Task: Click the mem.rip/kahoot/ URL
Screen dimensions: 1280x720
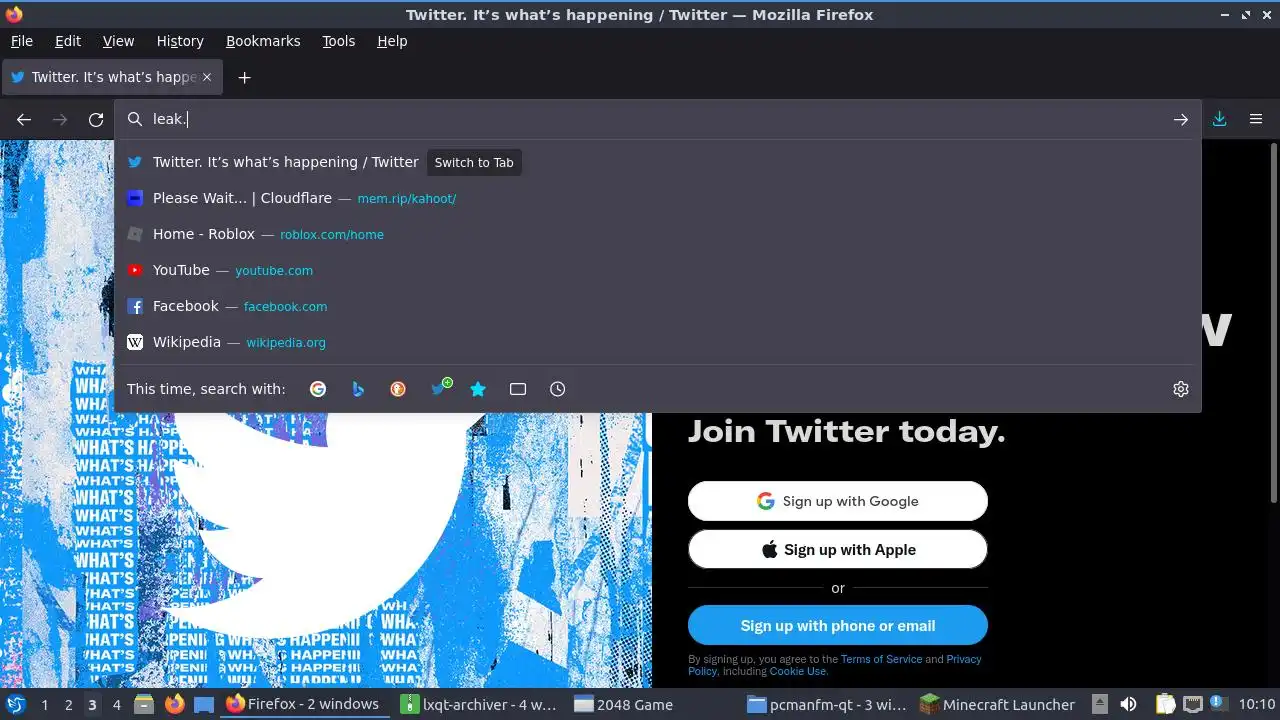Action: (x=407, y=199)
